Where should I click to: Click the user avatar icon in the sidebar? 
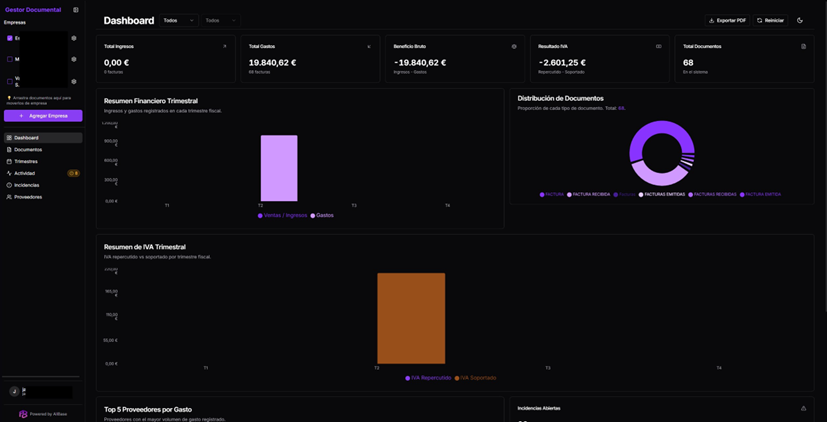(x=14, y=392)
